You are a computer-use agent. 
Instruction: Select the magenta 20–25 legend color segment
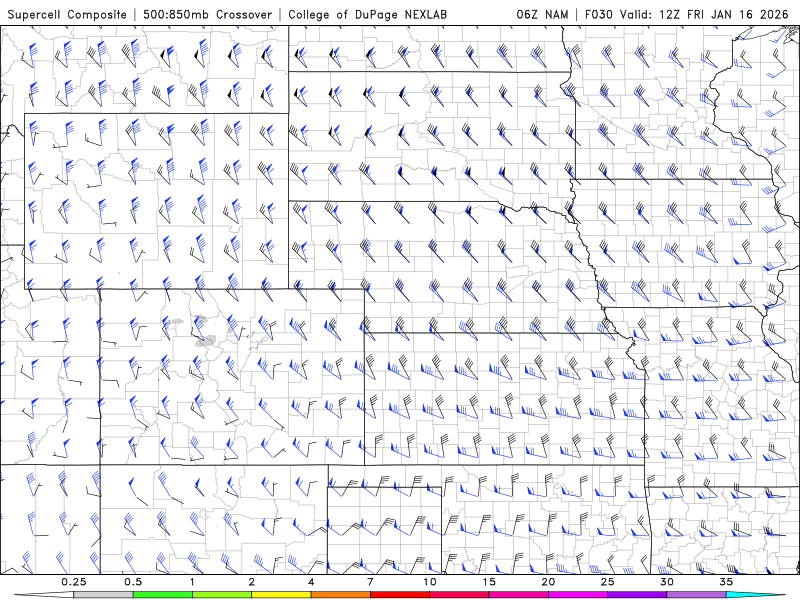pyautogui.click(x=578, y=595)
